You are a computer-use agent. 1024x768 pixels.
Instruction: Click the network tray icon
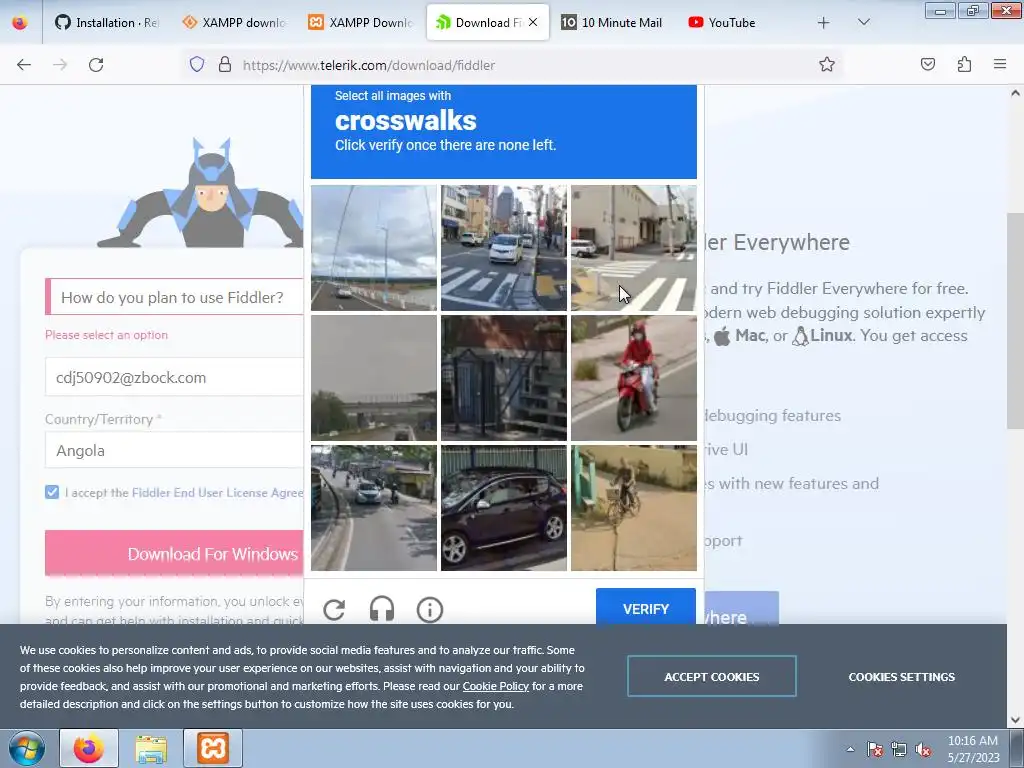coord(899,749)
